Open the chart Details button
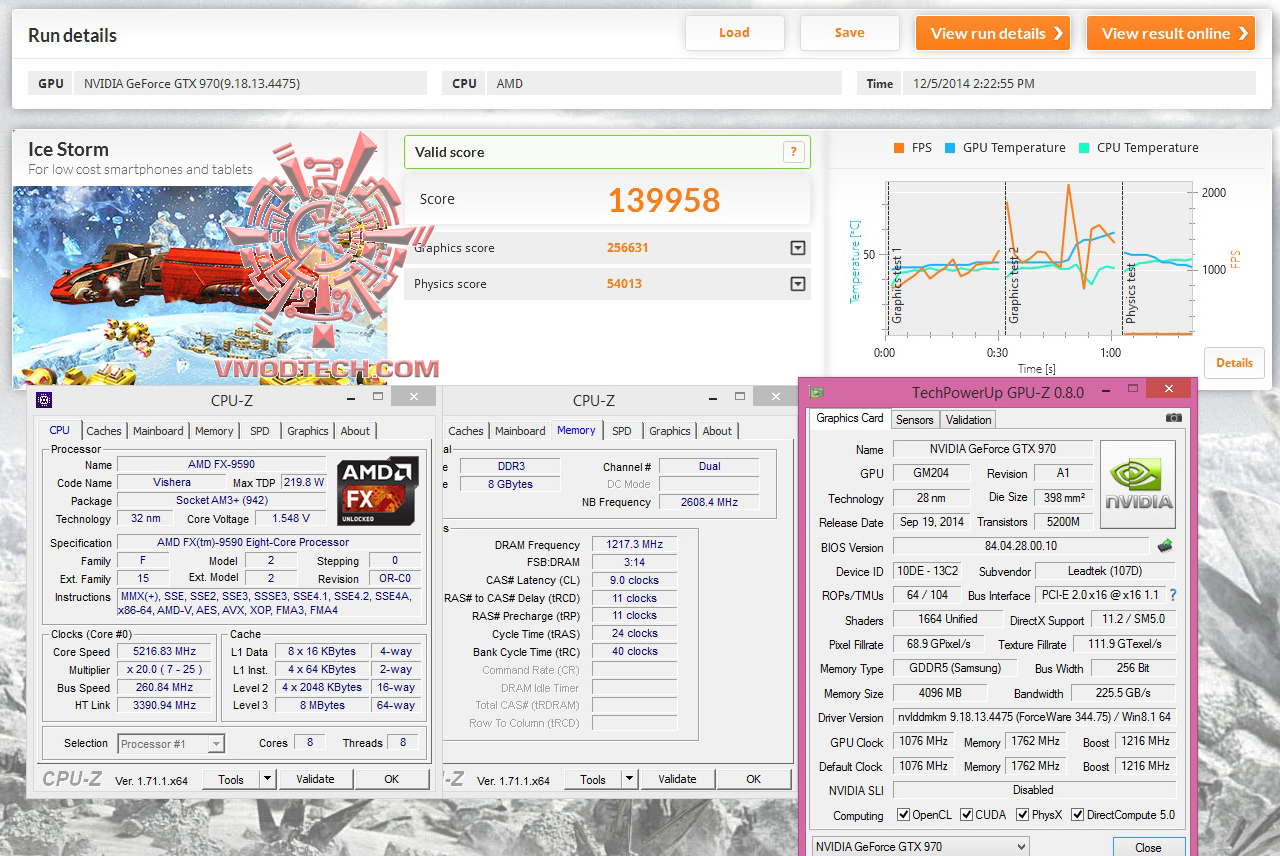This screenshot has width=1280, height=856. point(1234,363)
